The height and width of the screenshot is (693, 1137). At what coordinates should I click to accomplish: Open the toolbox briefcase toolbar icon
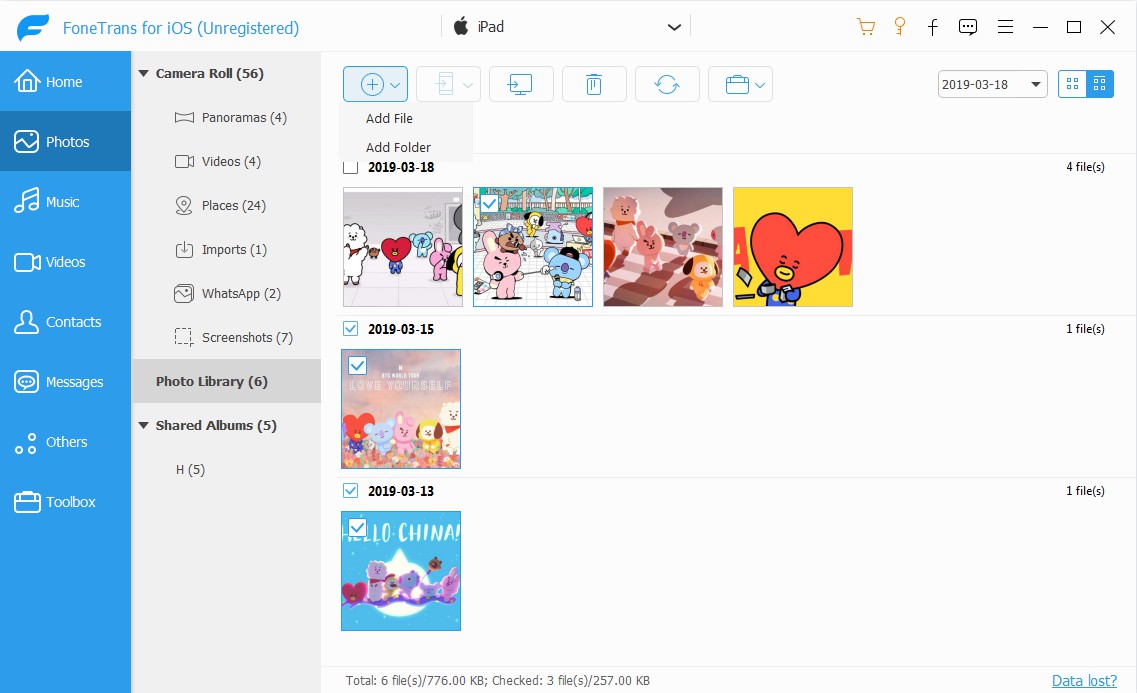pyautogui.click(x=737, y=85)
